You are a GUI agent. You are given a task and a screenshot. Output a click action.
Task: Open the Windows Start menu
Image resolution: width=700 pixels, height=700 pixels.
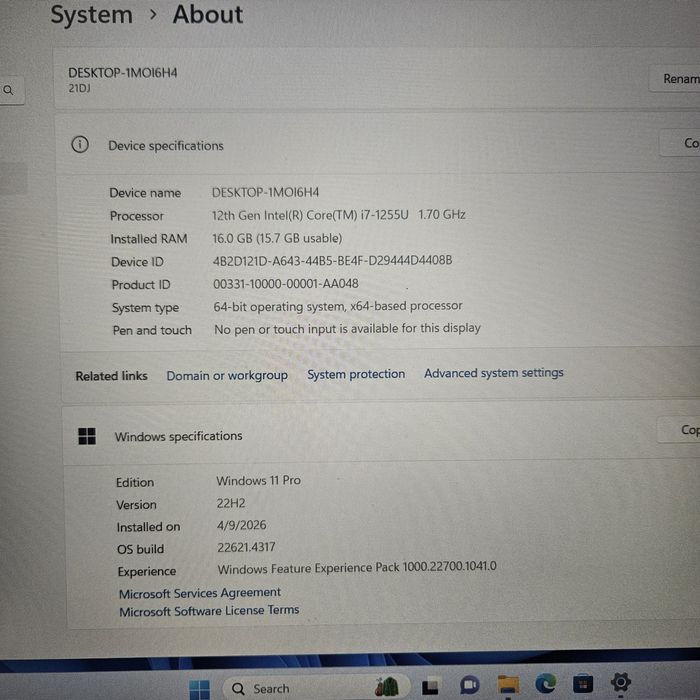pos(199,688)
